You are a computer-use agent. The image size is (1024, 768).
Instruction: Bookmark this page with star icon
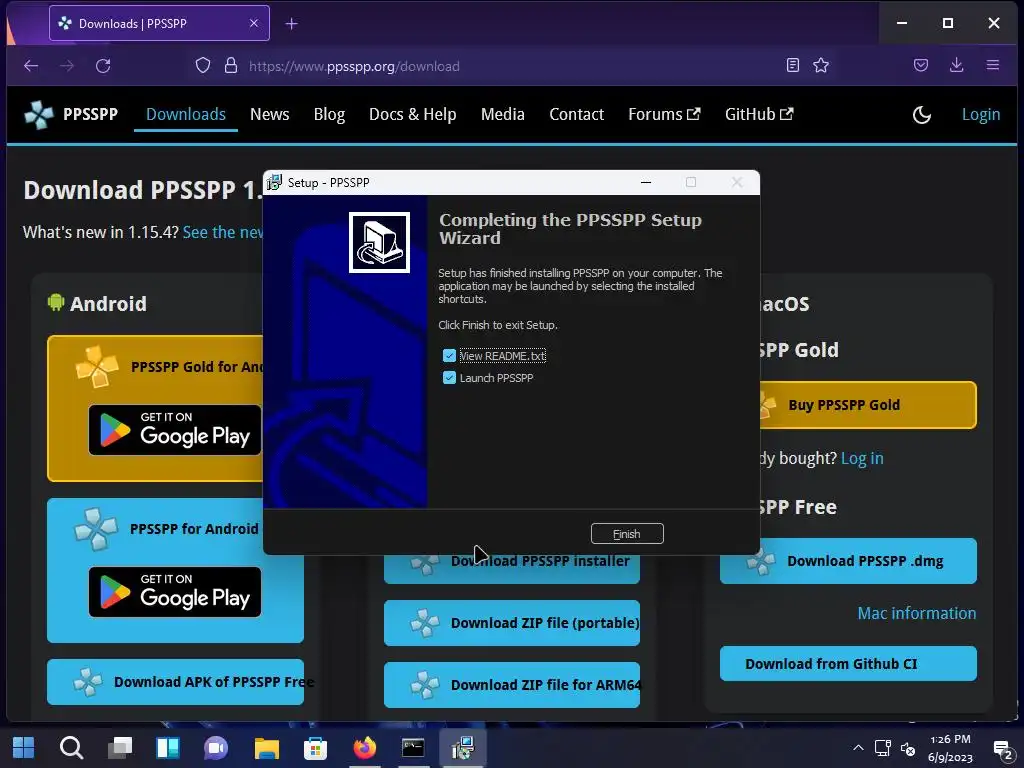coord(821,65)
